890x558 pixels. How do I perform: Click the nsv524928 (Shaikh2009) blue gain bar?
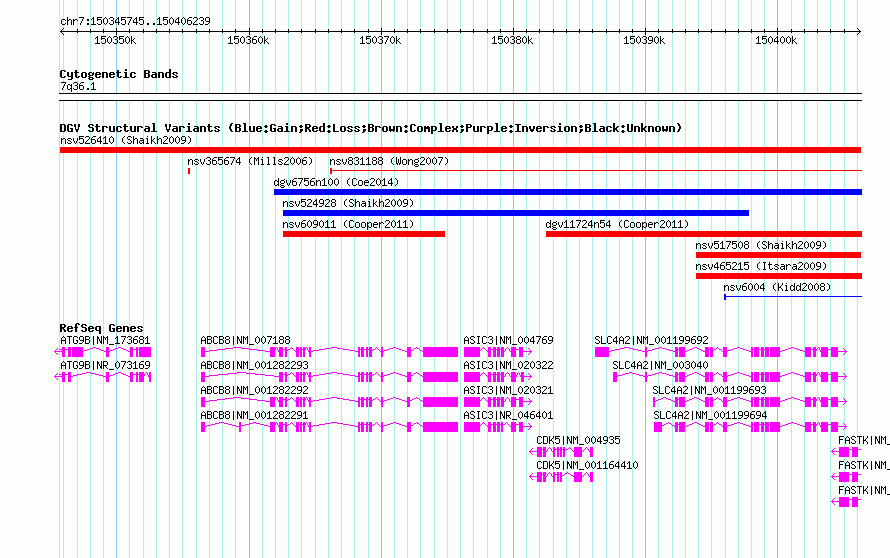pos(516,213)
